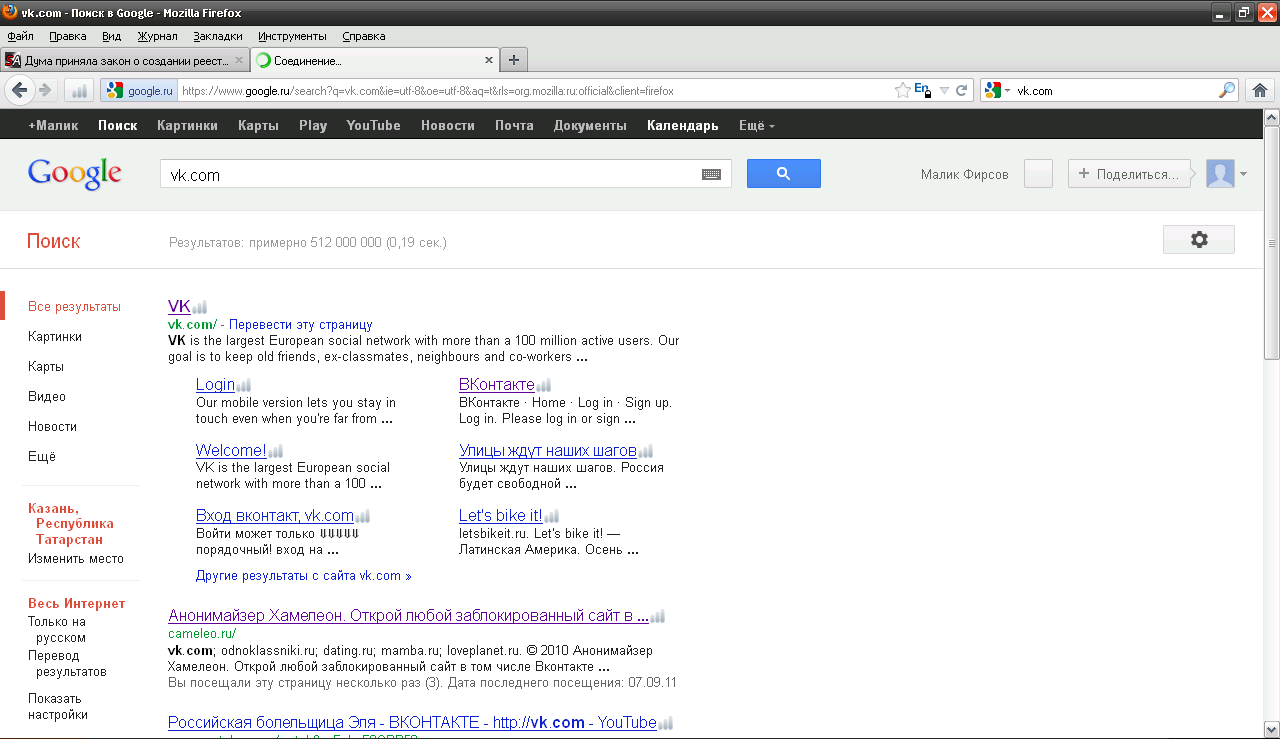1280x739 pixels.
Task: Click the rank bars icon beside ВКонтакте link
Action: [x=543, y=385]
